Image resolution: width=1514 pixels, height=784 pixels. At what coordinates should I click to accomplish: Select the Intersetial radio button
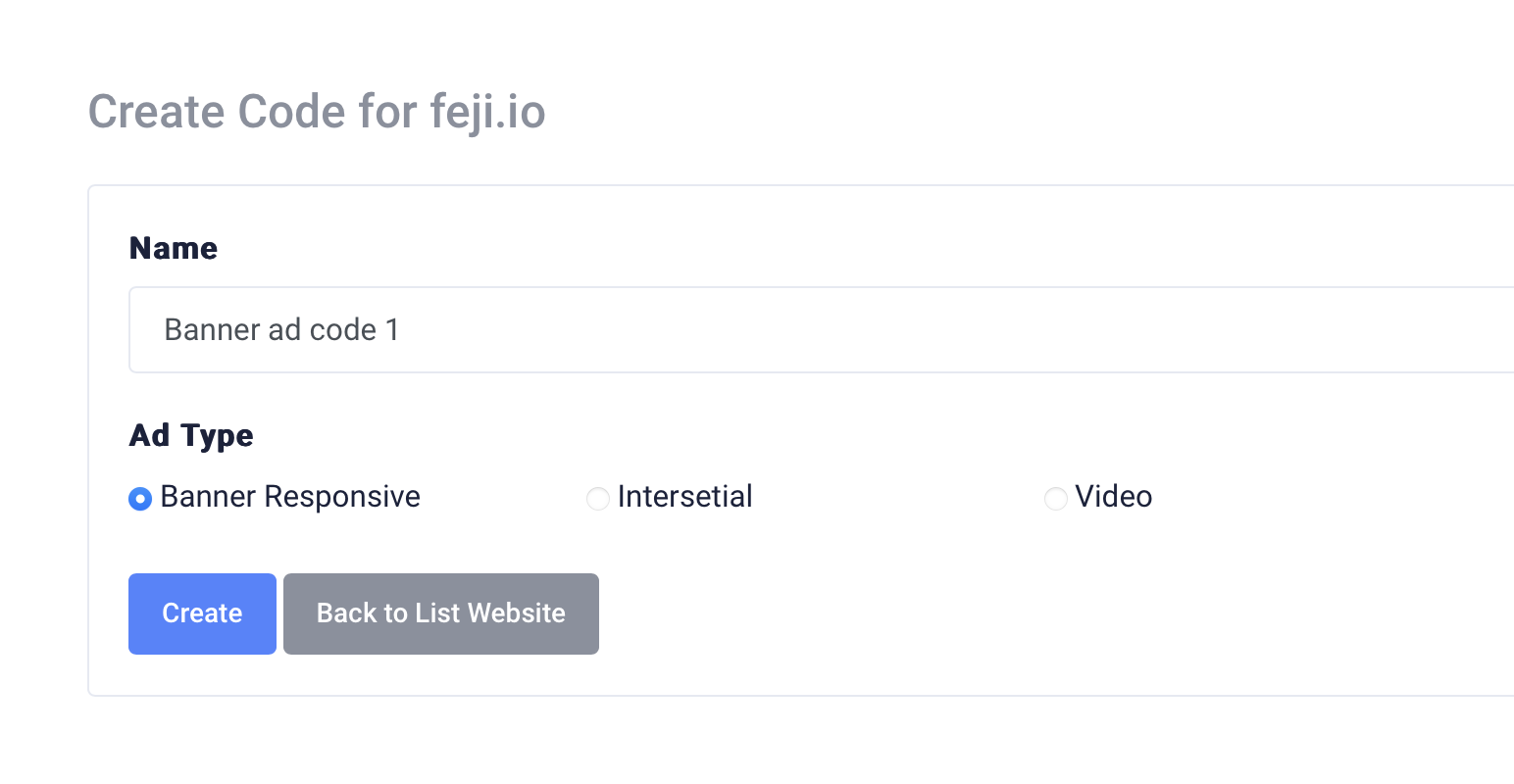coord(598,499)
